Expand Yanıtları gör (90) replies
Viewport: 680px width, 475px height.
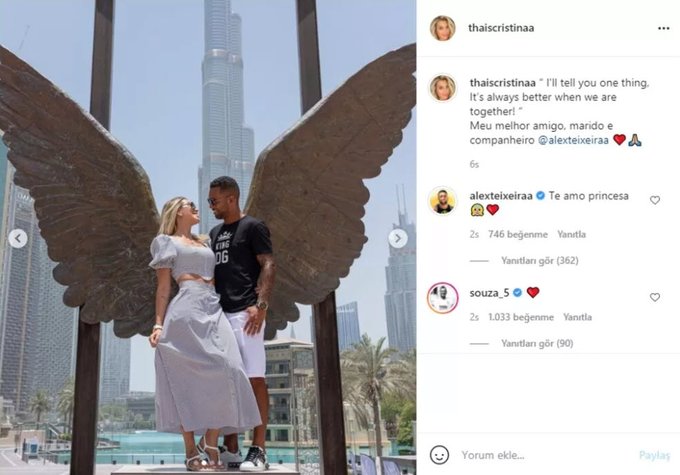(537, 344)
